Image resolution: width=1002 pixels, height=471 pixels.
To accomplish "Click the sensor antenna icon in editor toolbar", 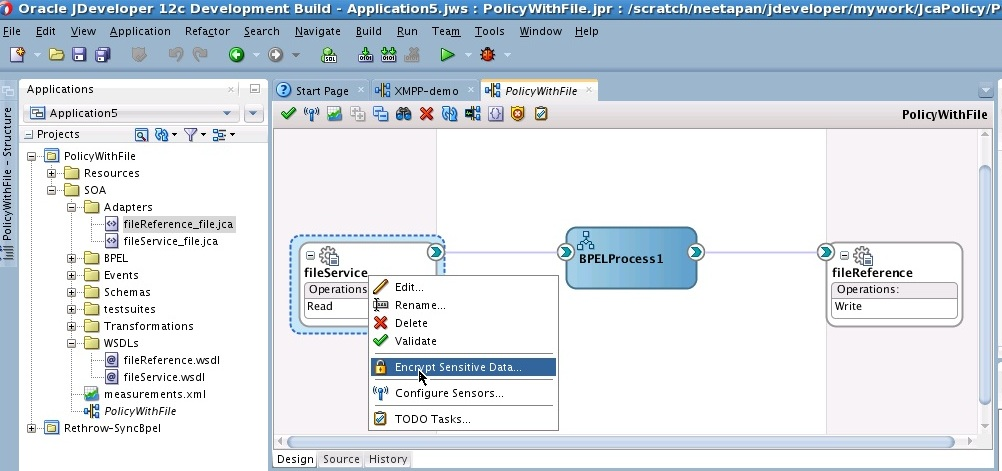I will click(x=311, y=114).
